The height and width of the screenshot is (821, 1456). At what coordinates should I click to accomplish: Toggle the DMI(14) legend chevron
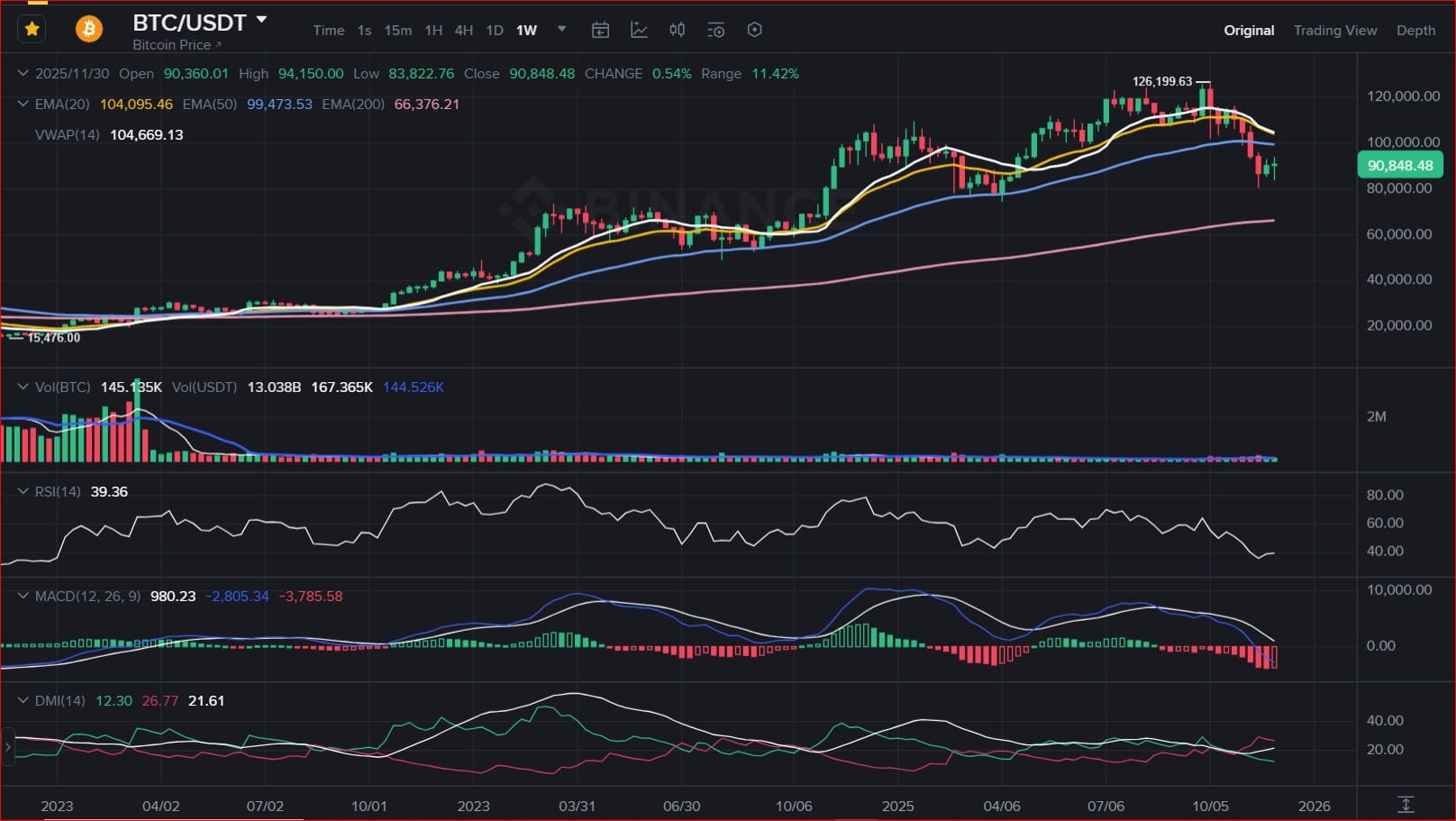tap(23, 701)
